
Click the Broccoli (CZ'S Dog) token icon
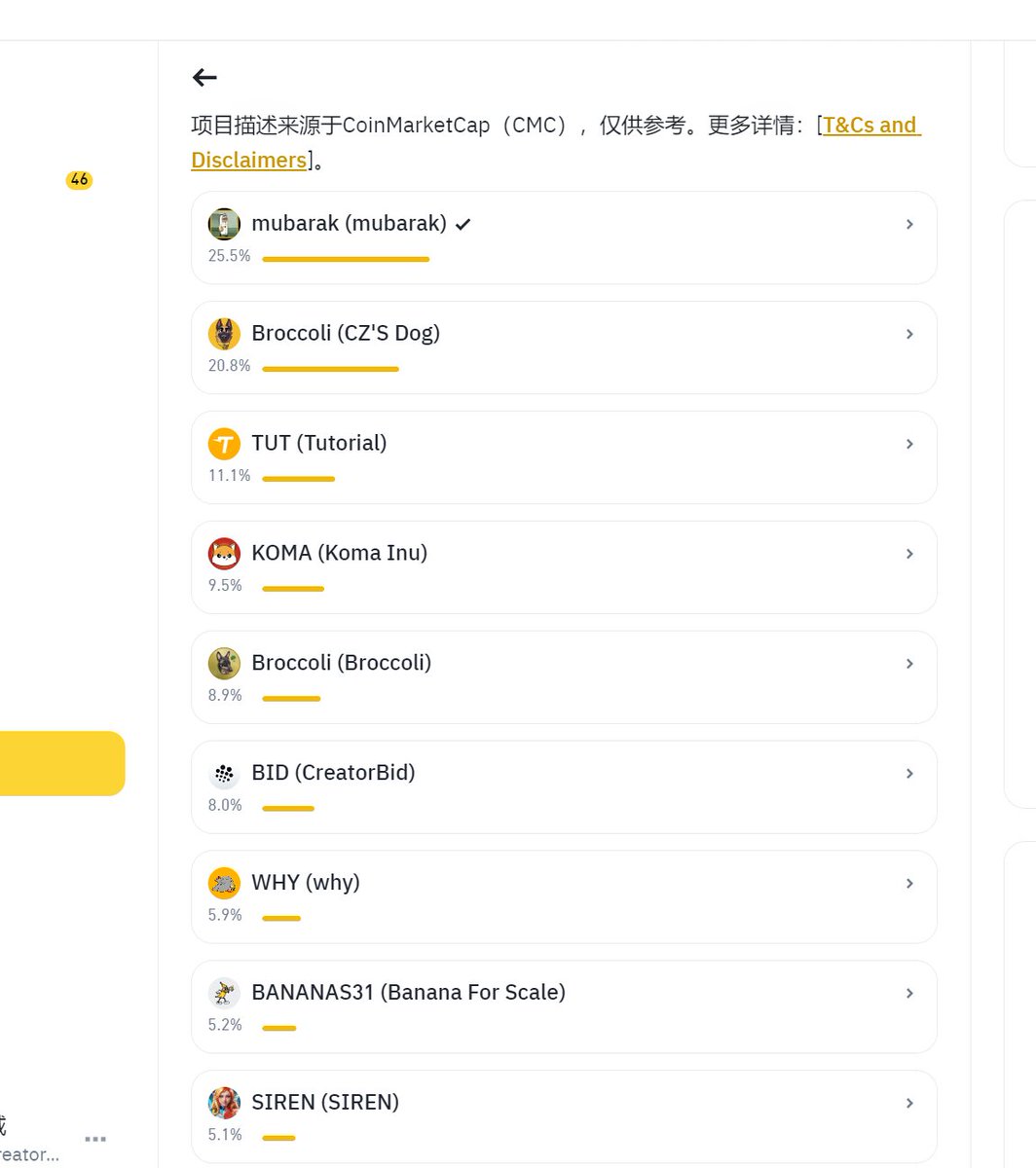(224, 334)
